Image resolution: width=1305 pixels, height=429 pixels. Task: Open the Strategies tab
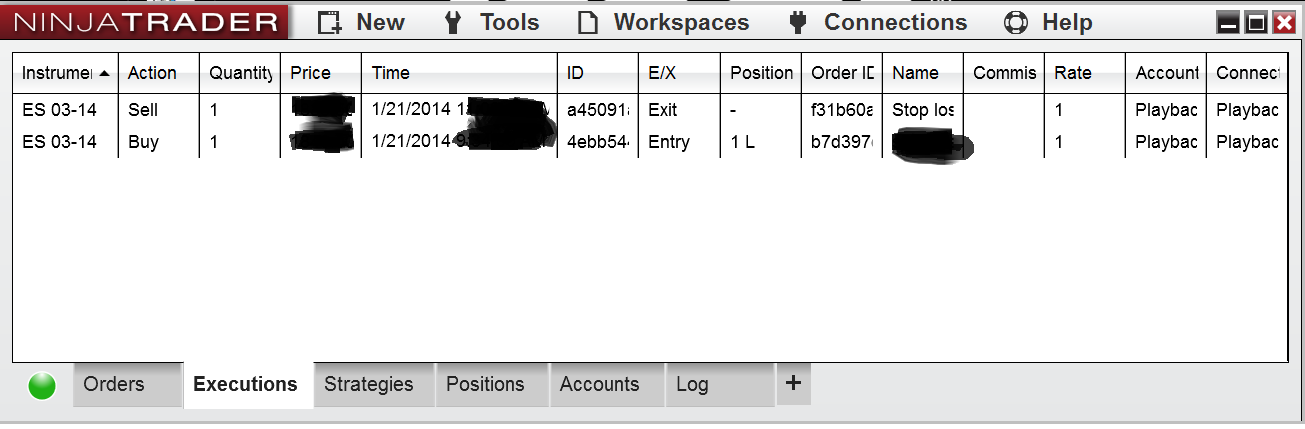pos(368,385)
